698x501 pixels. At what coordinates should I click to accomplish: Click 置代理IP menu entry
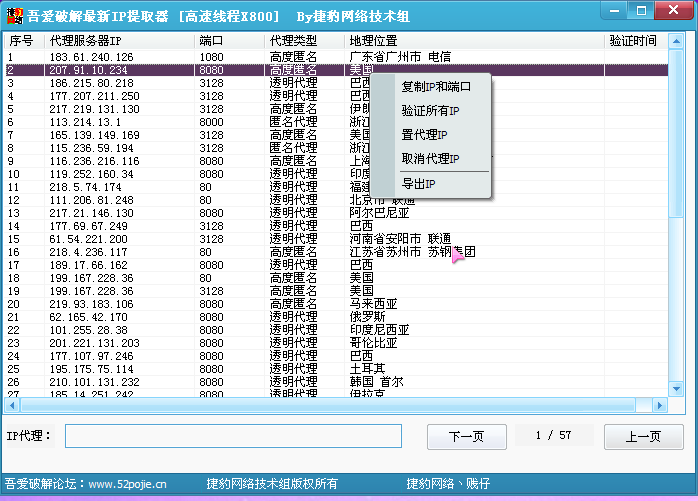(424, 135)
